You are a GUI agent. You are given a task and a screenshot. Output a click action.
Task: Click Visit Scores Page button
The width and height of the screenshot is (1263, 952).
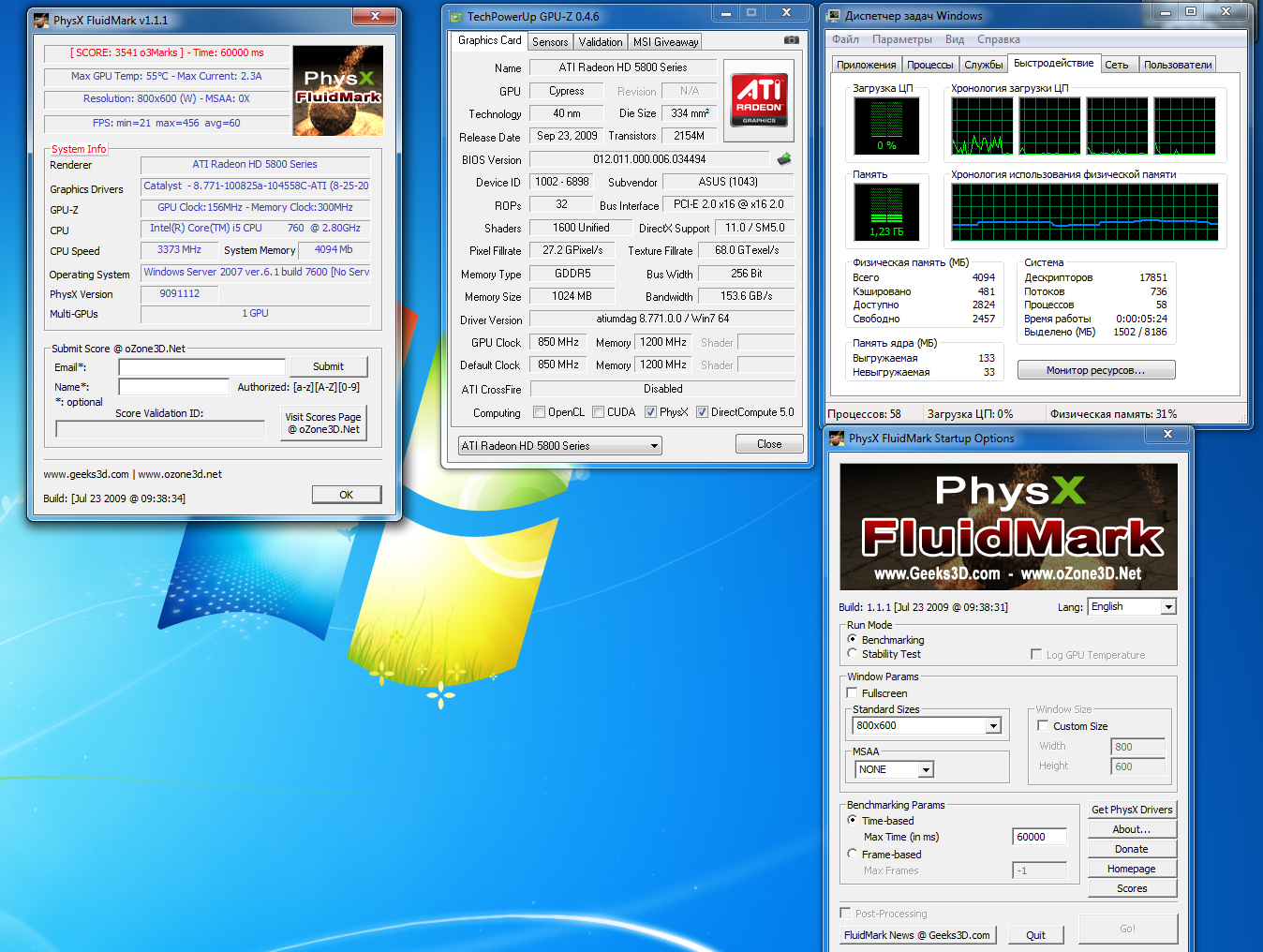(x=323, y=423)
